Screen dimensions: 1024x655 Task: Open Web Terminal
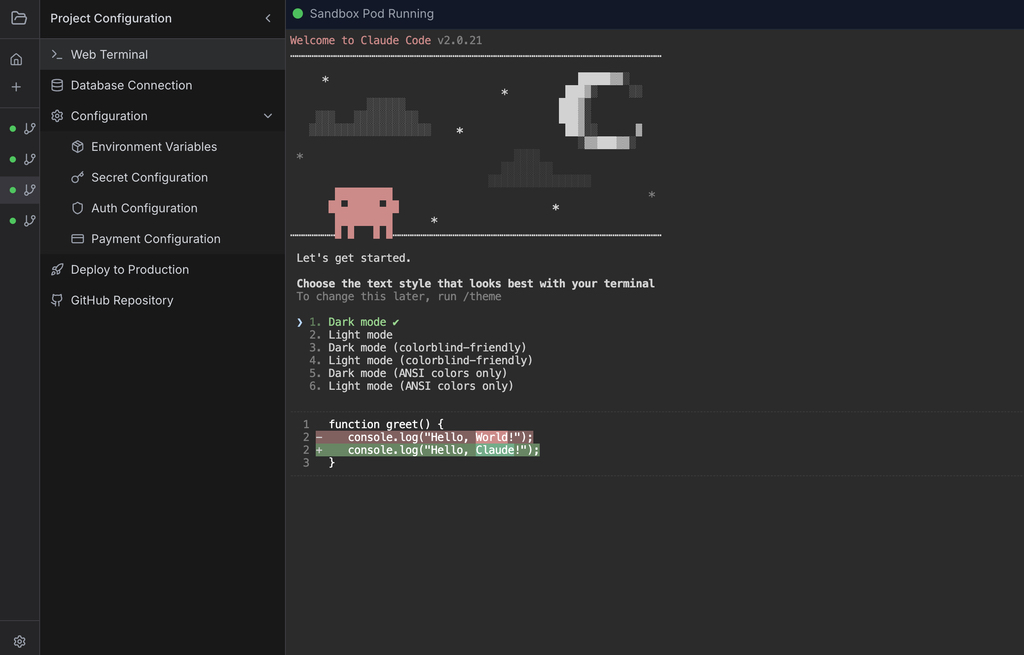pos(162,54)
